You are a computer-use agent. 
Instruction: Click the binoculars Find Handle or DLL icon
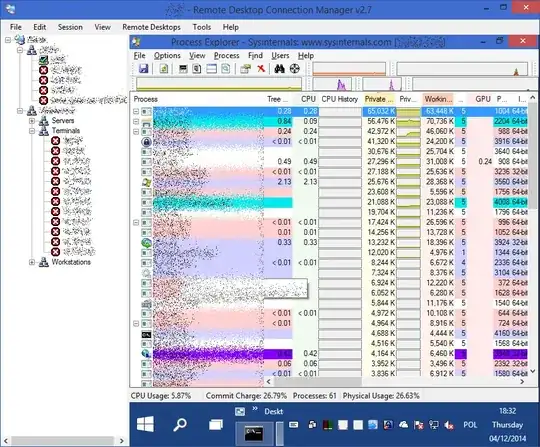pyautogui.click(x=279, y=69)
